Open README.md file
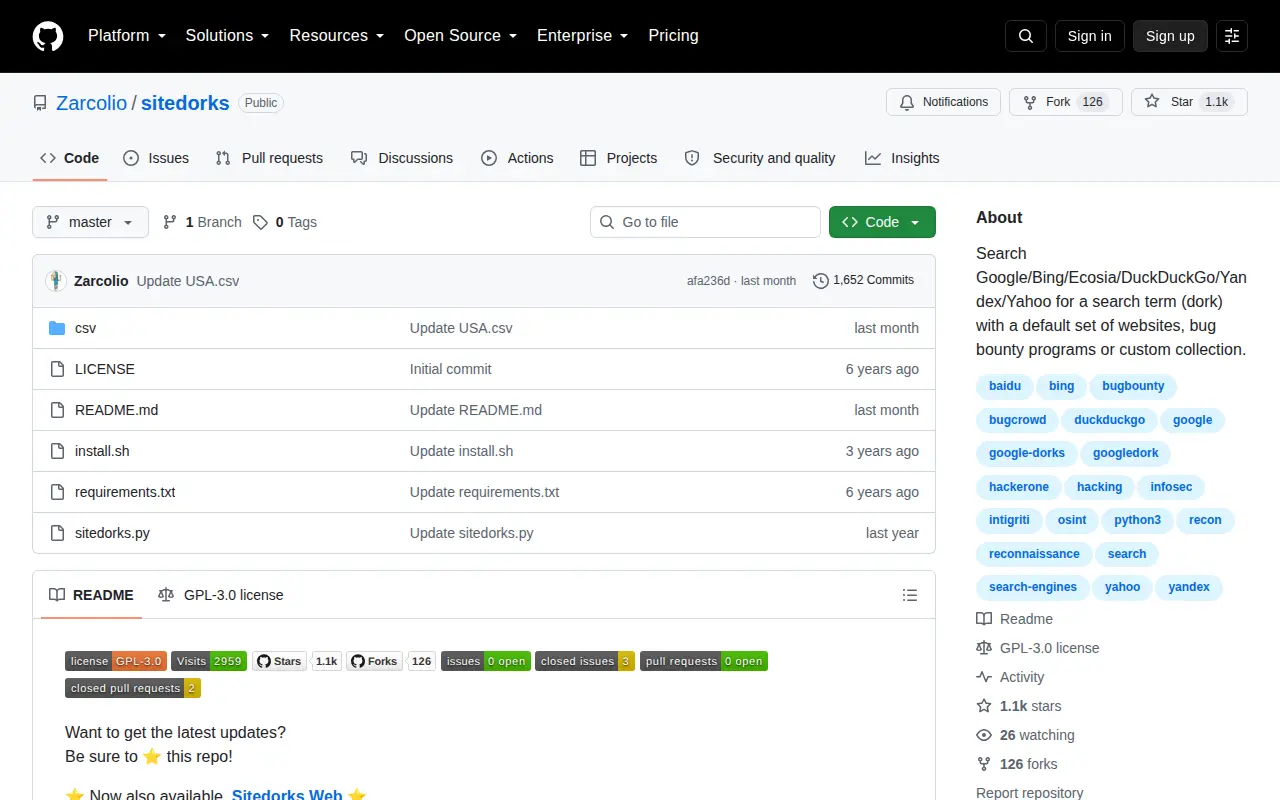1280x800 pixels. (x=116, y=410)
